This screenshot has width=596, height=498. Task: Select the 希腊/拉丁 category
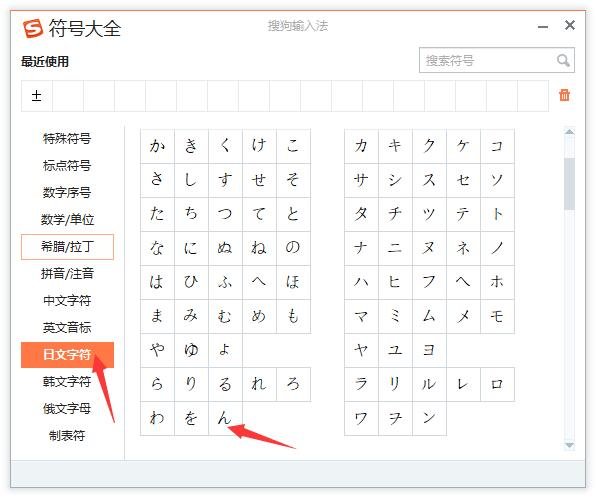pyautogui.click(x=67, y=247)
